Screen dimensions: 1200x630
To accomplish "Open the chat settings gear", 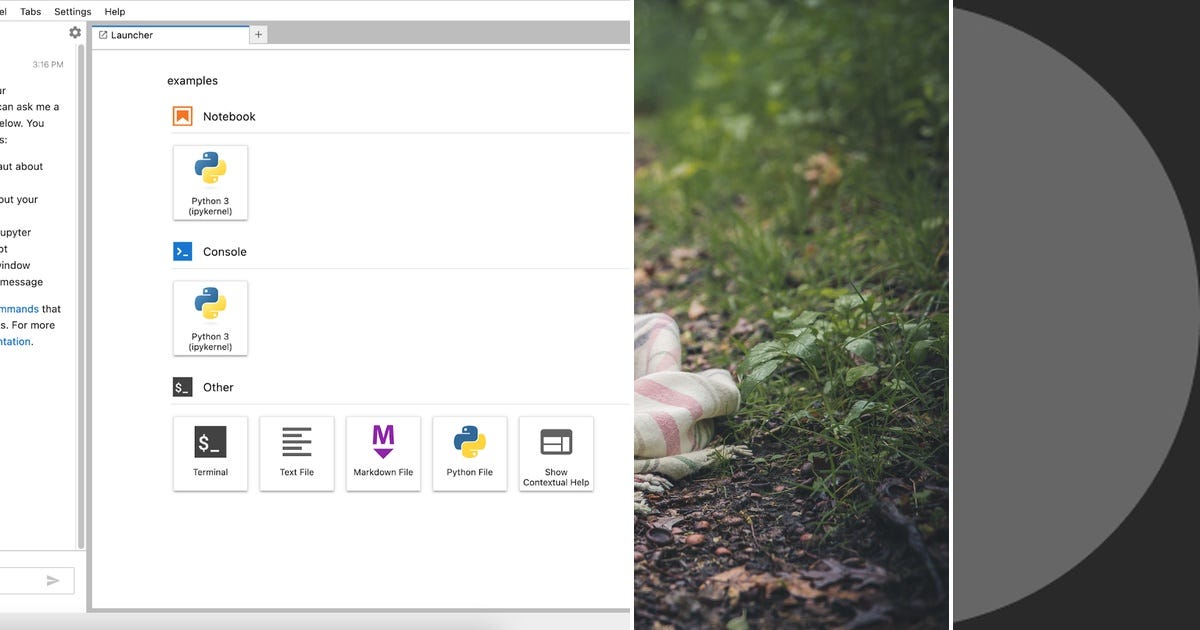I will [75, 32].
